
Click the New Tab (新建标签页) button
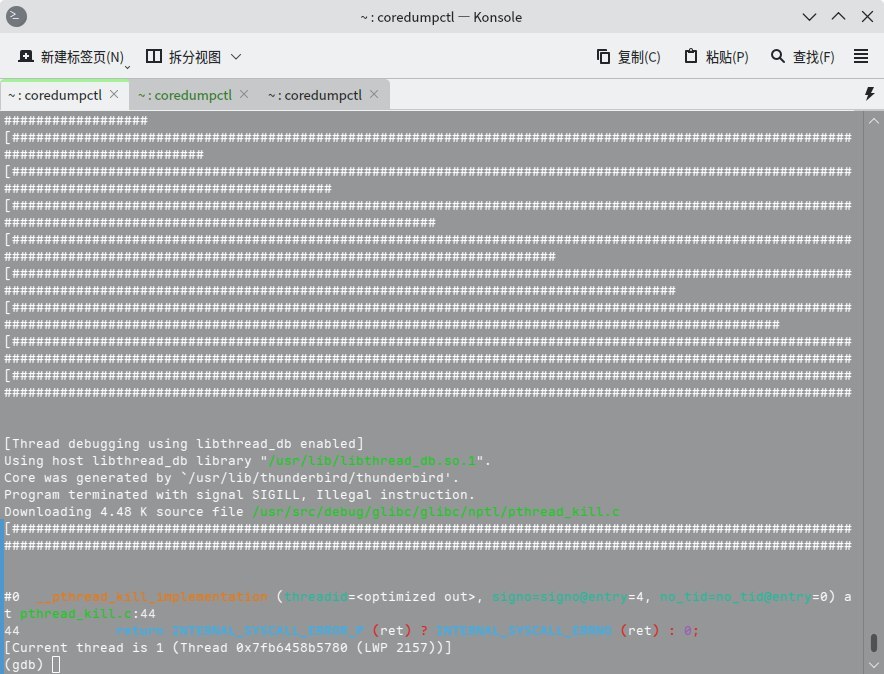70,57
